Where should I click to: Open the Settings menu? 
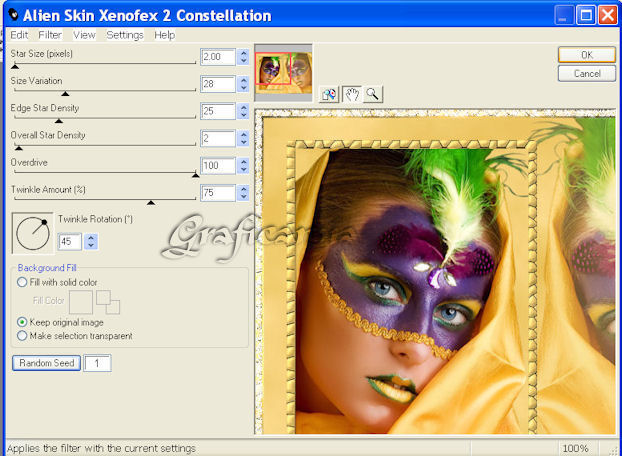[x=125, y=35]
